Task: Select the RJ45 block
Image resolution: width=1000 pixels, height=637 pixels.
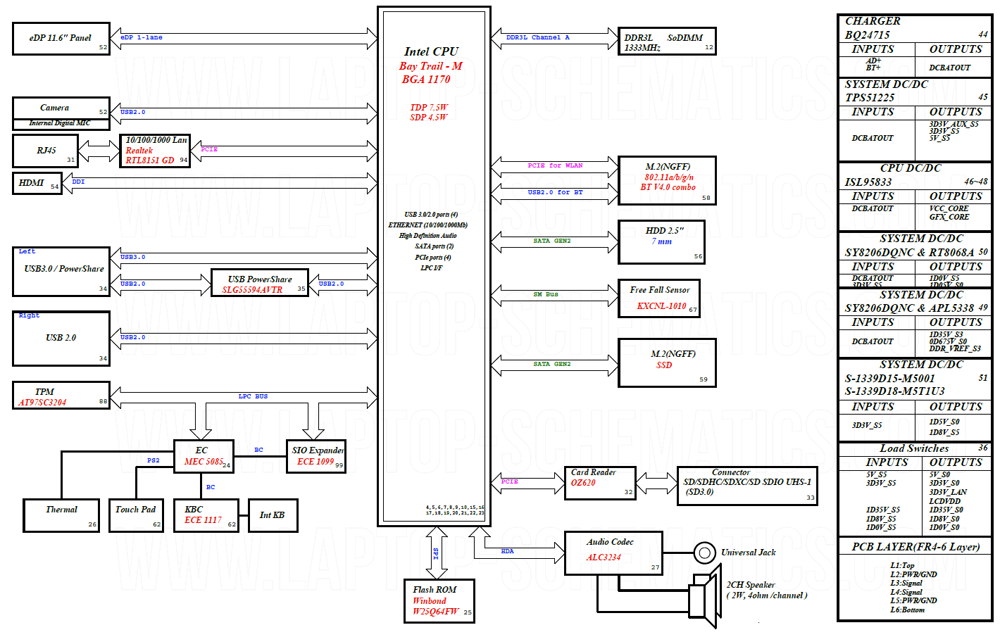Action: point(45,151)
